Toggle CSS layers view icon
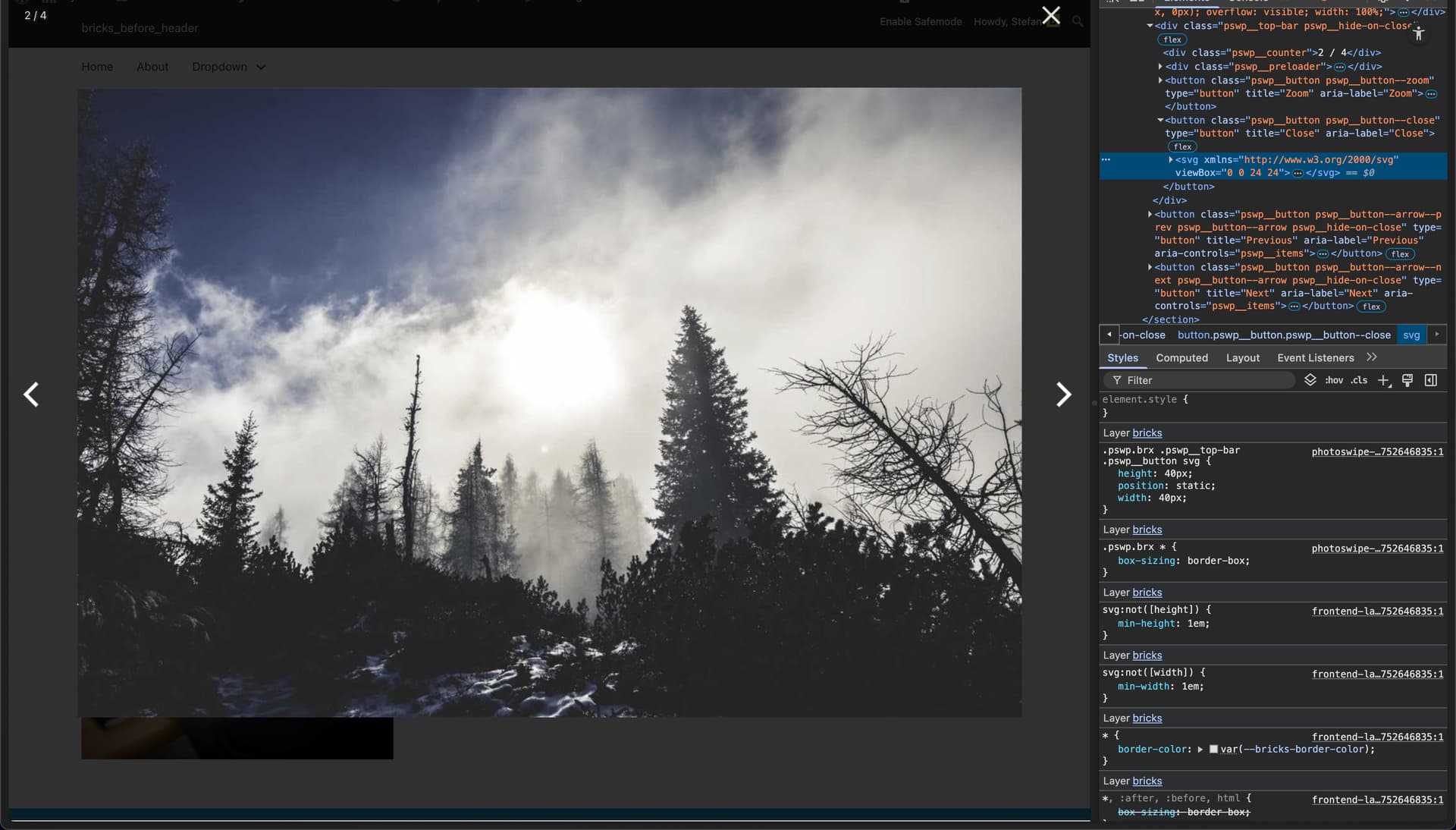 click(x=1310, y=380)
